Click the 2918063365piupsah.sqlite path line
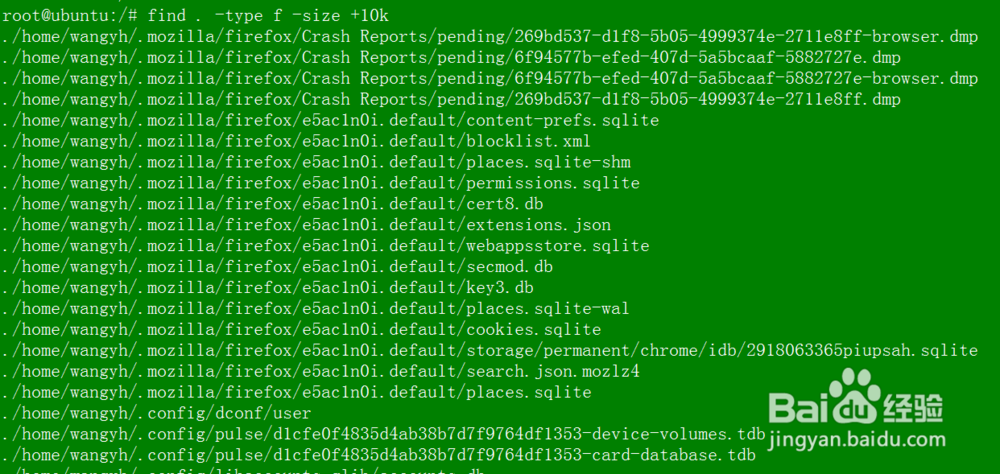 click(x=490, y=350)
